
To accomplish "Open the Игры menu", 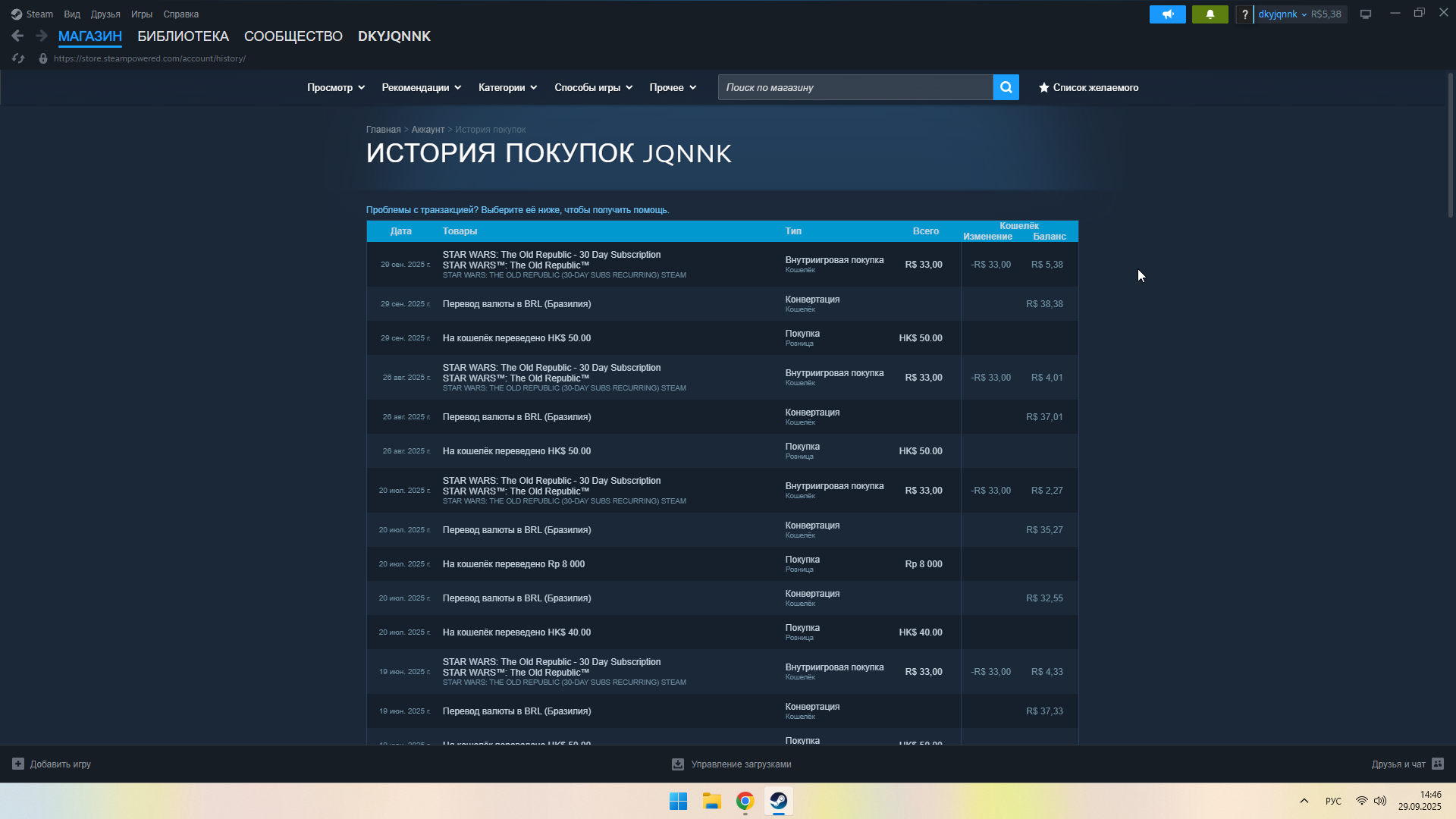I will pyautogui.click(x=142, y=14).
